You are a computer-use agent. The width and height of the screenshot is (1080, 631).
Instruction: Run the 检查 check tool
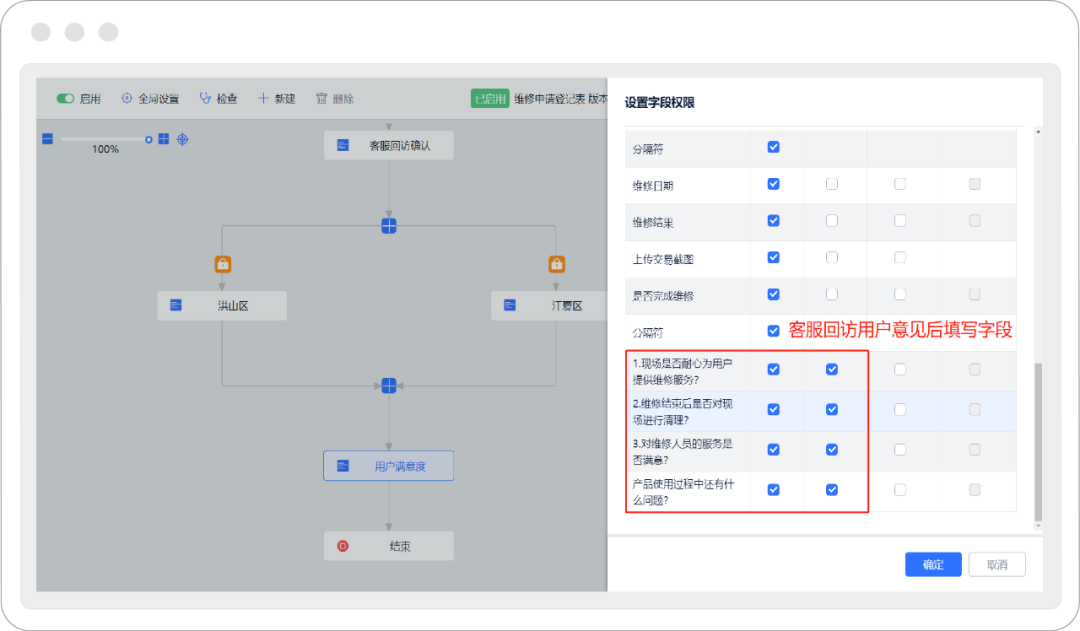[206, 99]
